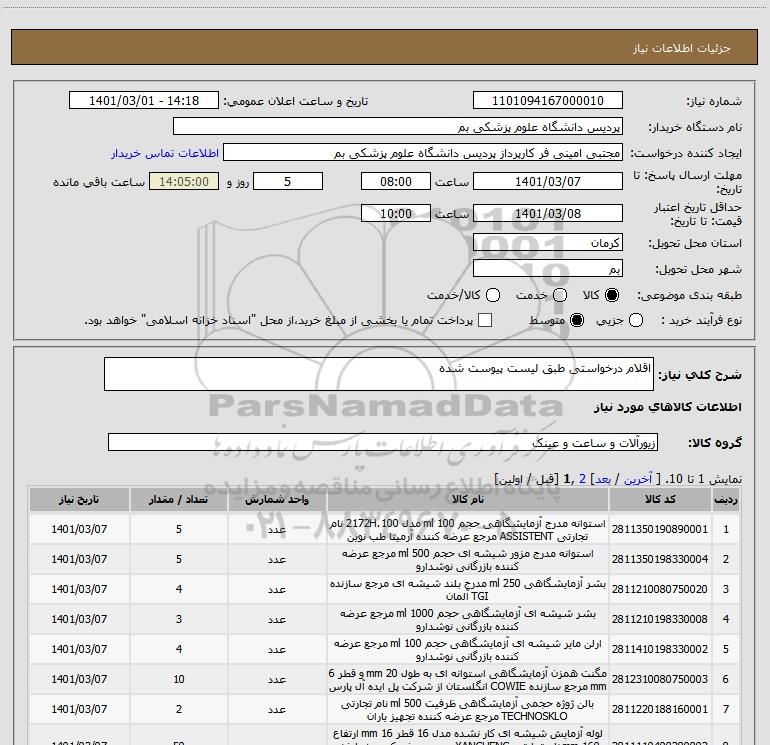
Task: Click quantity 2 in row 7
Action: click(179, 709)
